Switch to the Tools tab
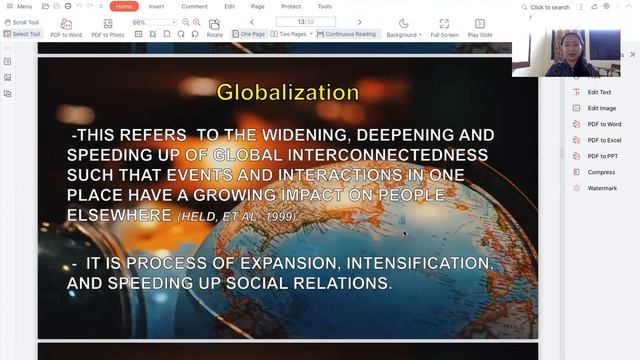 coord(324,7)
